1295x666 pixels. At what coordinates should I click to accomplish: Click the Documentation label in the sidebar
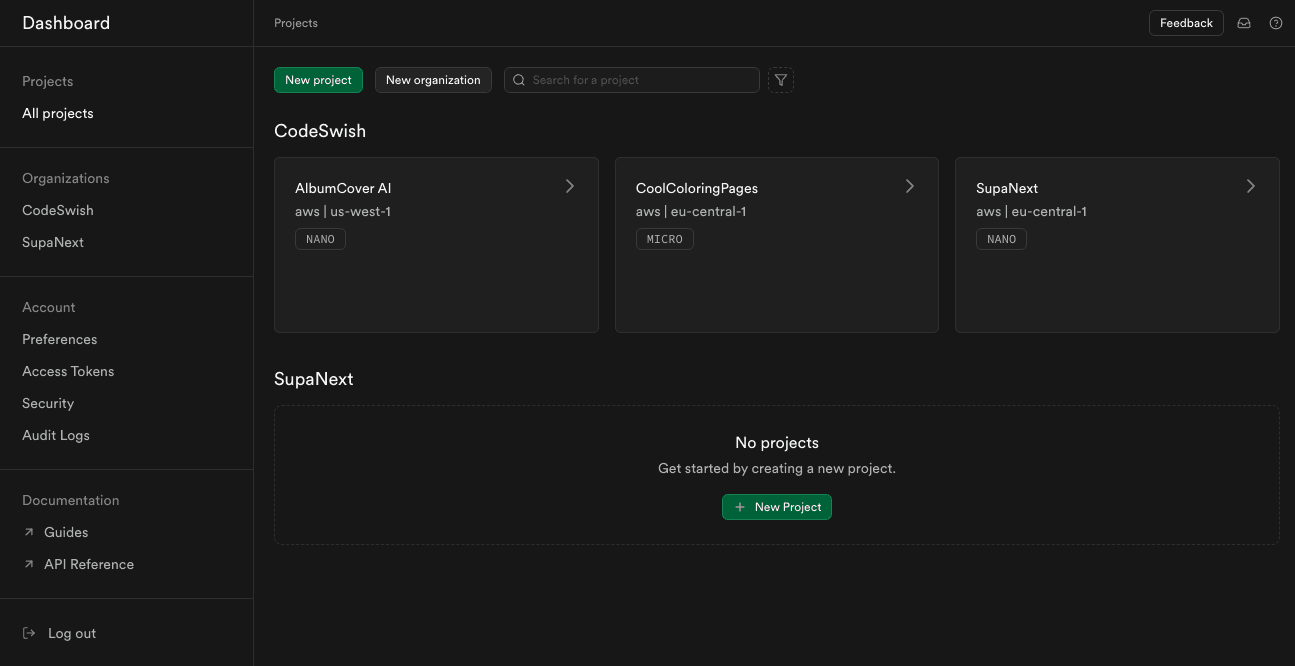pyautogui.click(x=71, y=500)
